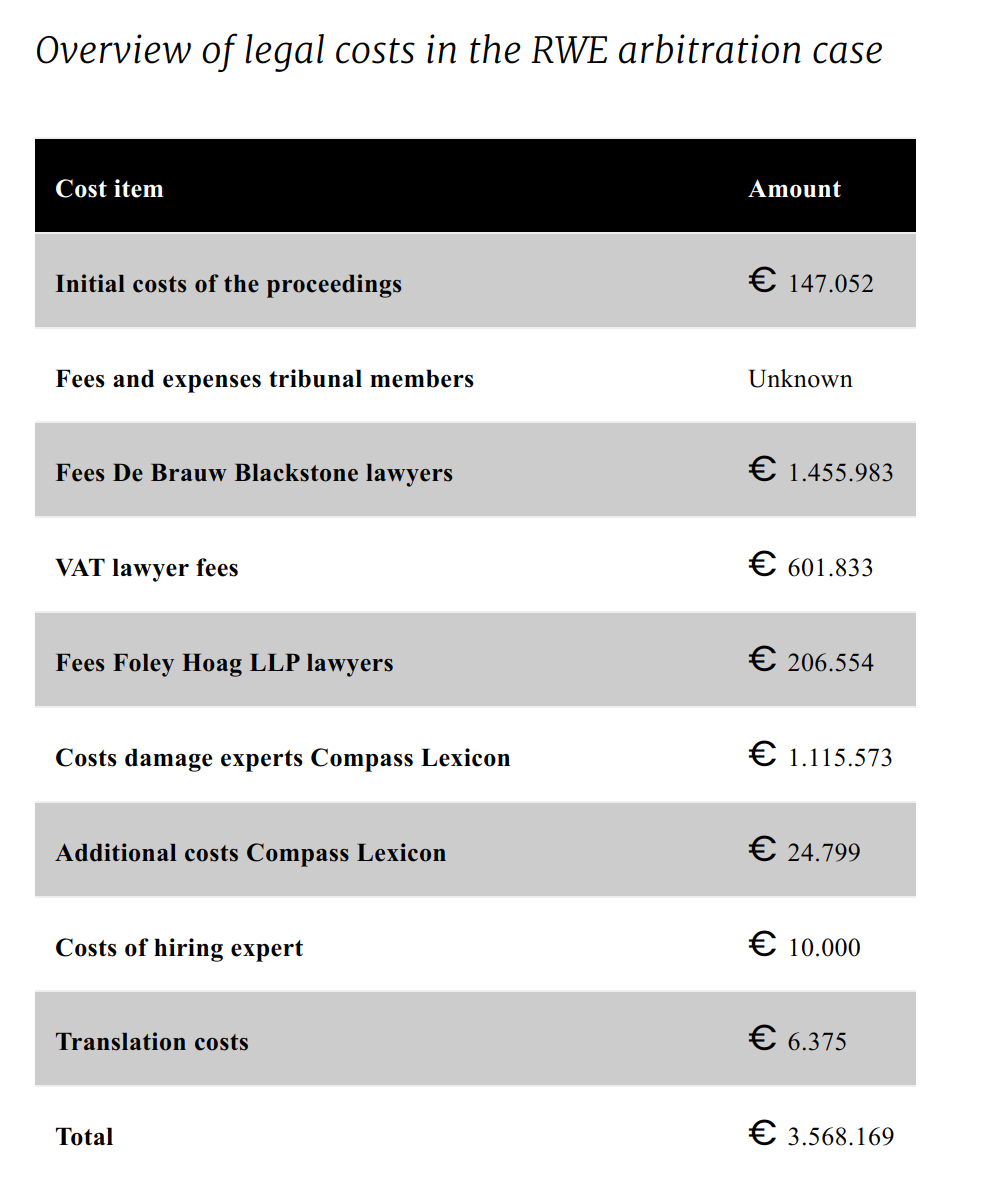Click the € 147.052 amount
This screenshot has height=1196, width=982.
[810, 281]
